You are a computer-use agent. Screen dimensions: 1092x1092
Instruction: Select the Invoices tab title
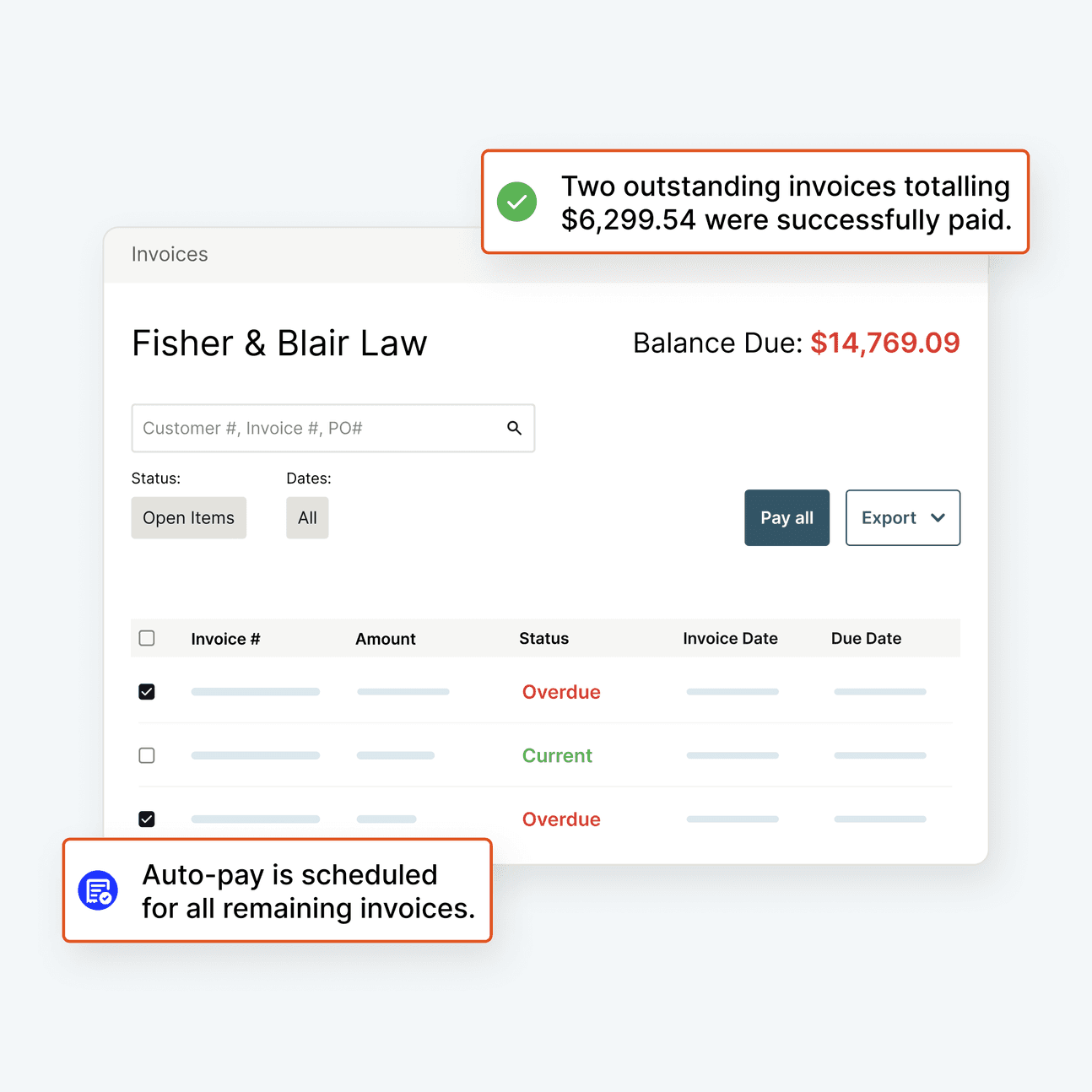[x=170, y=254]
